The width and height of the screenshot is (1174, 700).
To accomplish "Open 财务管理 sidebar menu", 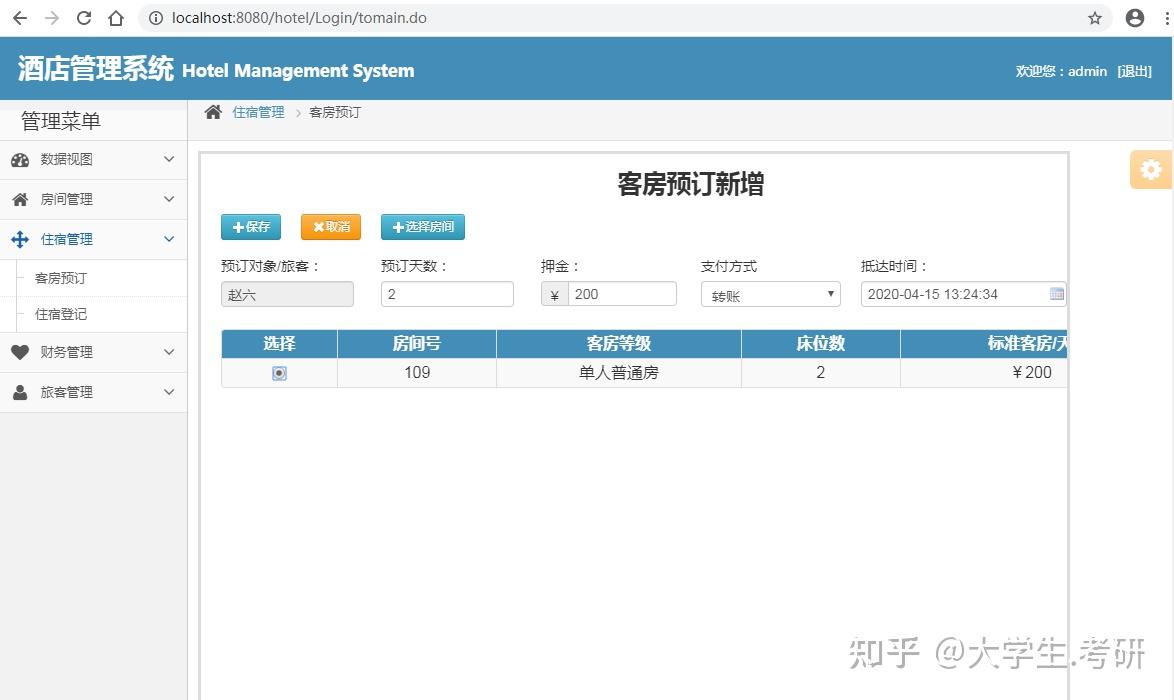I will click(x=94, y=352).
